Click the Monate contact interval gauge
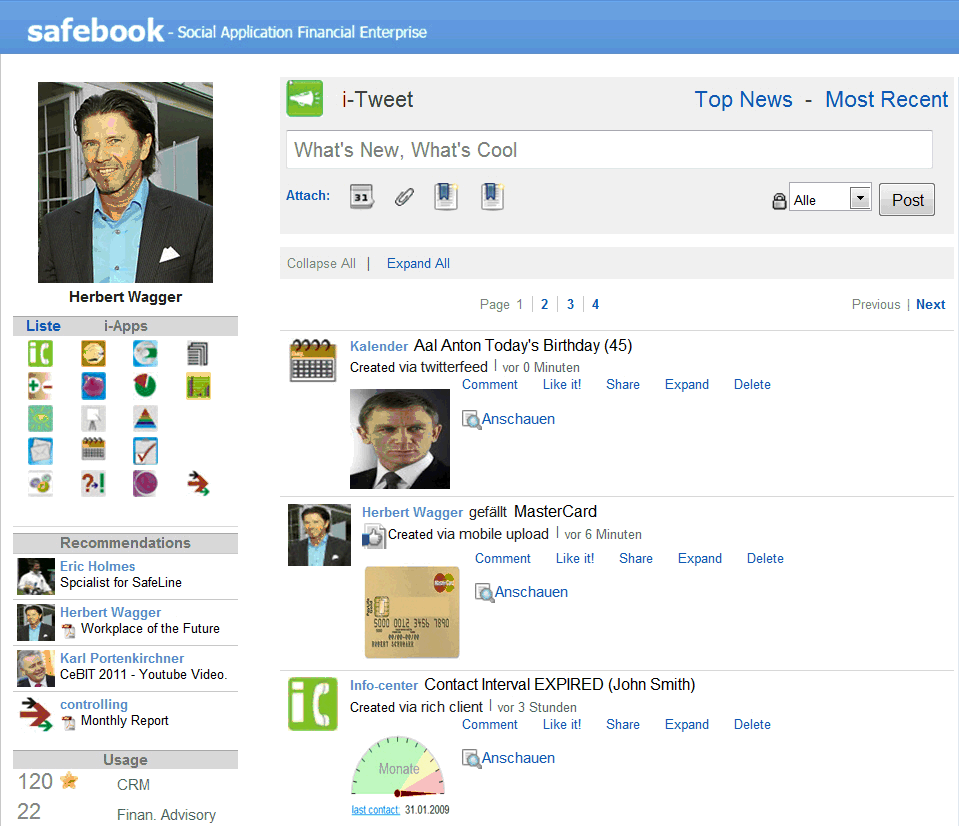 tap(398, 768)
